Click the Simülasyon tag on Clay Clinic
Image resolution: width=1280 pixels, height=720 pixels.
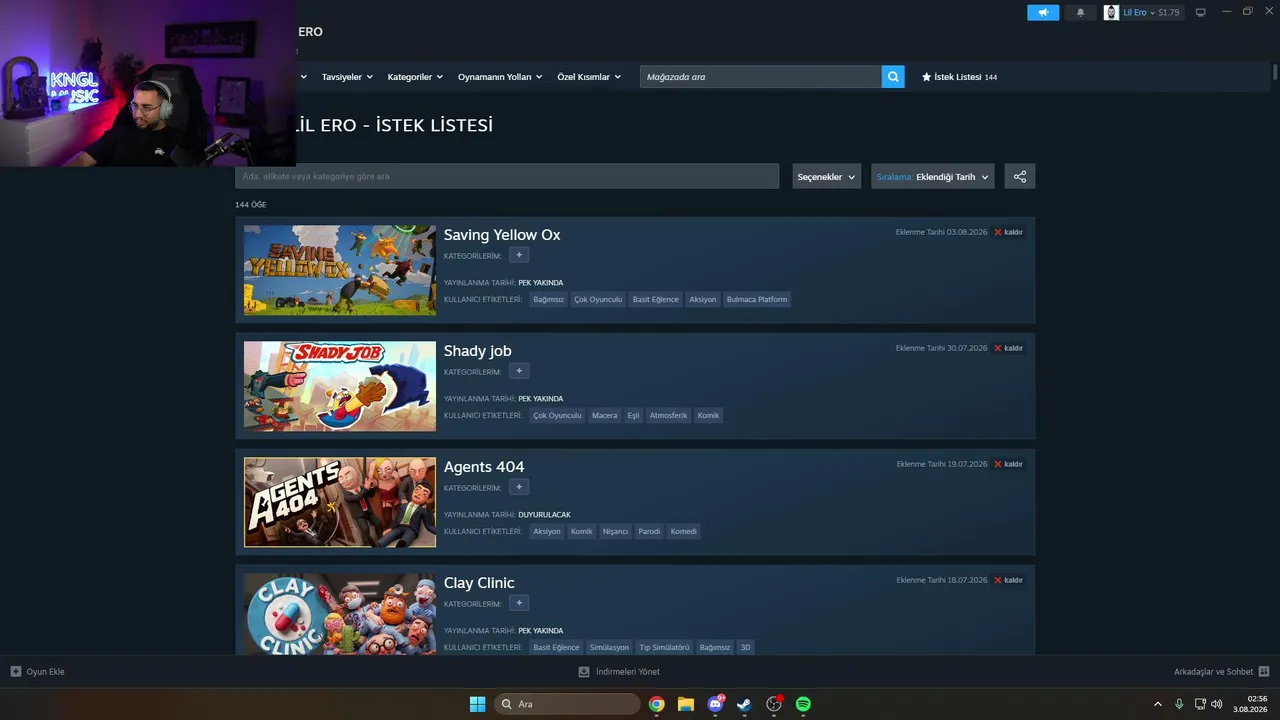pyautogui.click(x=609, y=647)
